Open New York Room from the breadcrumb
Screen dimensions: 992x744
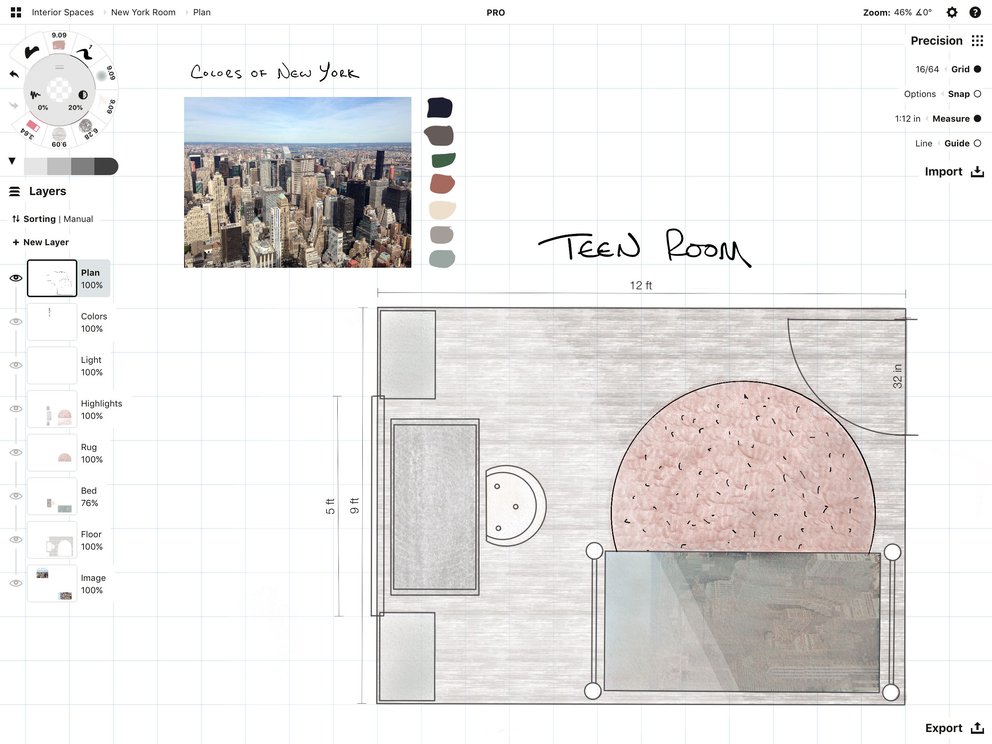click(142, 12)
